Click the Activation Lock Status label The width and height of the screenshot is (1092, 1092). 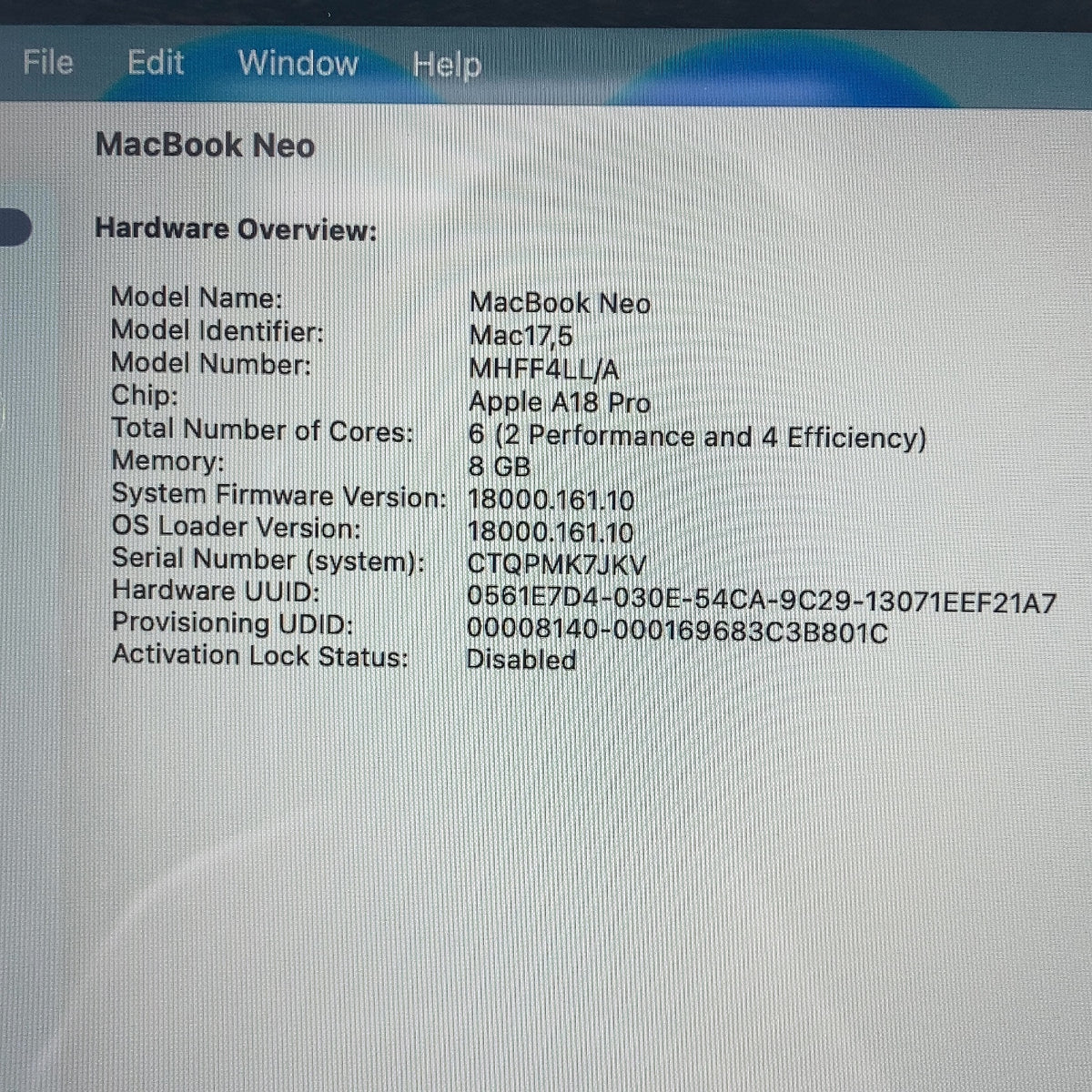260,656
